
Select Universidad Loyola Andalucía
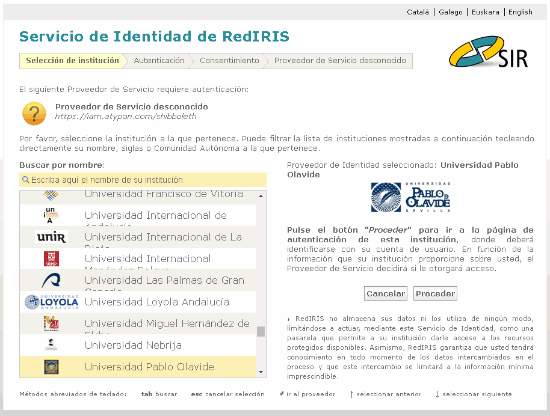[138, 302]
